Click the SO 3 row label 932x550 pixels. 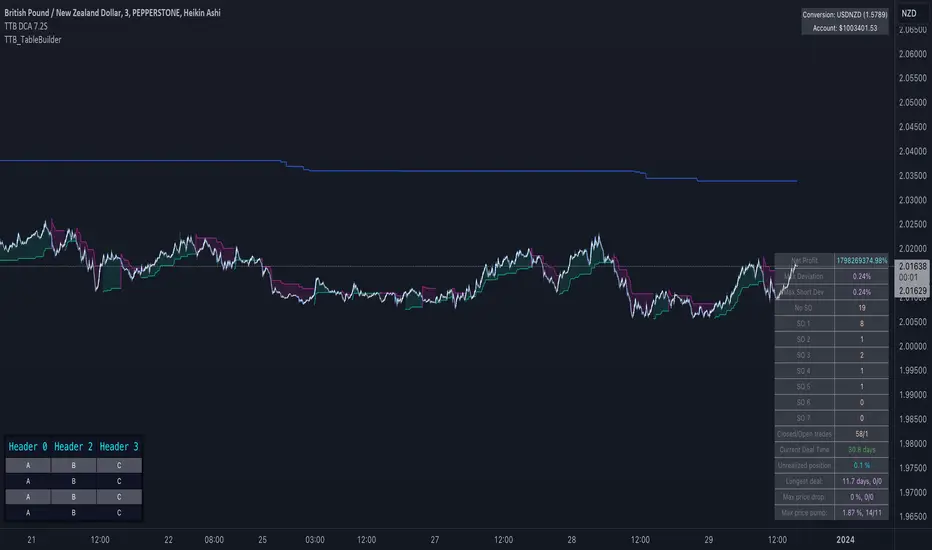click(x=804, y=355)
